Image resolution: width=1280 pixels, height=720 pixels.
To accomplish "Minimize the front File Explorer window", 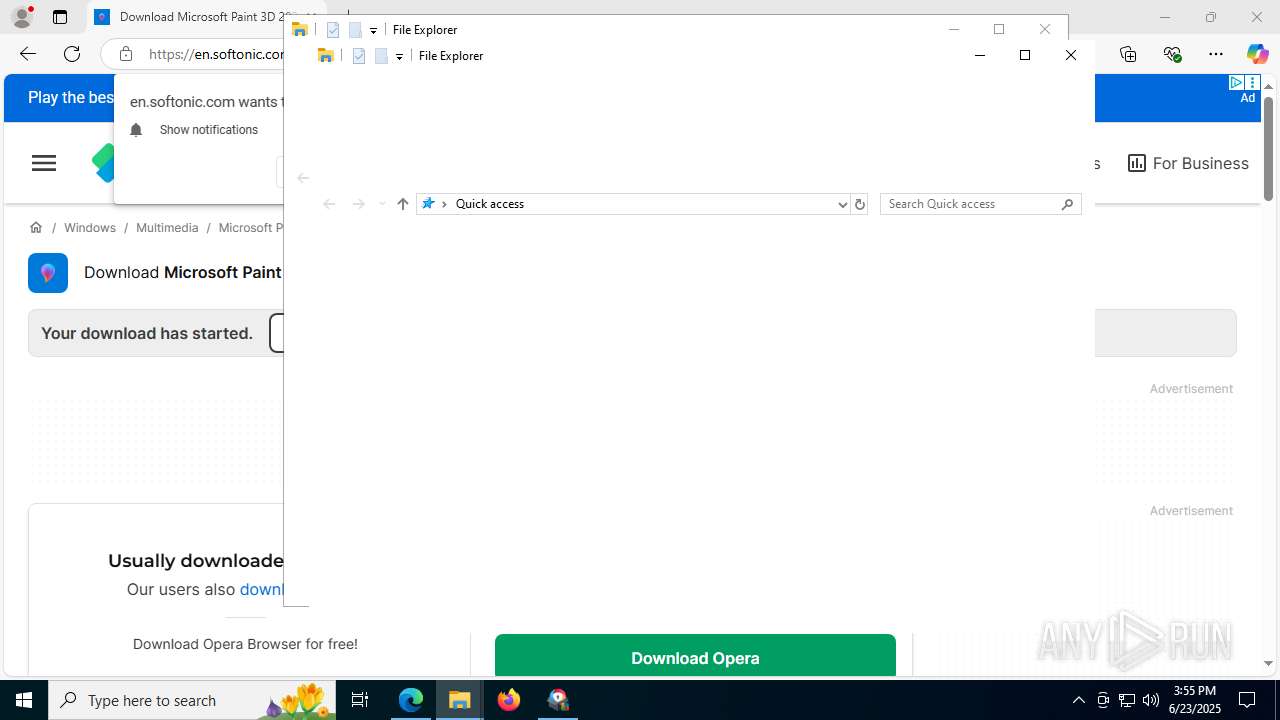I will [x=980, y=55].
